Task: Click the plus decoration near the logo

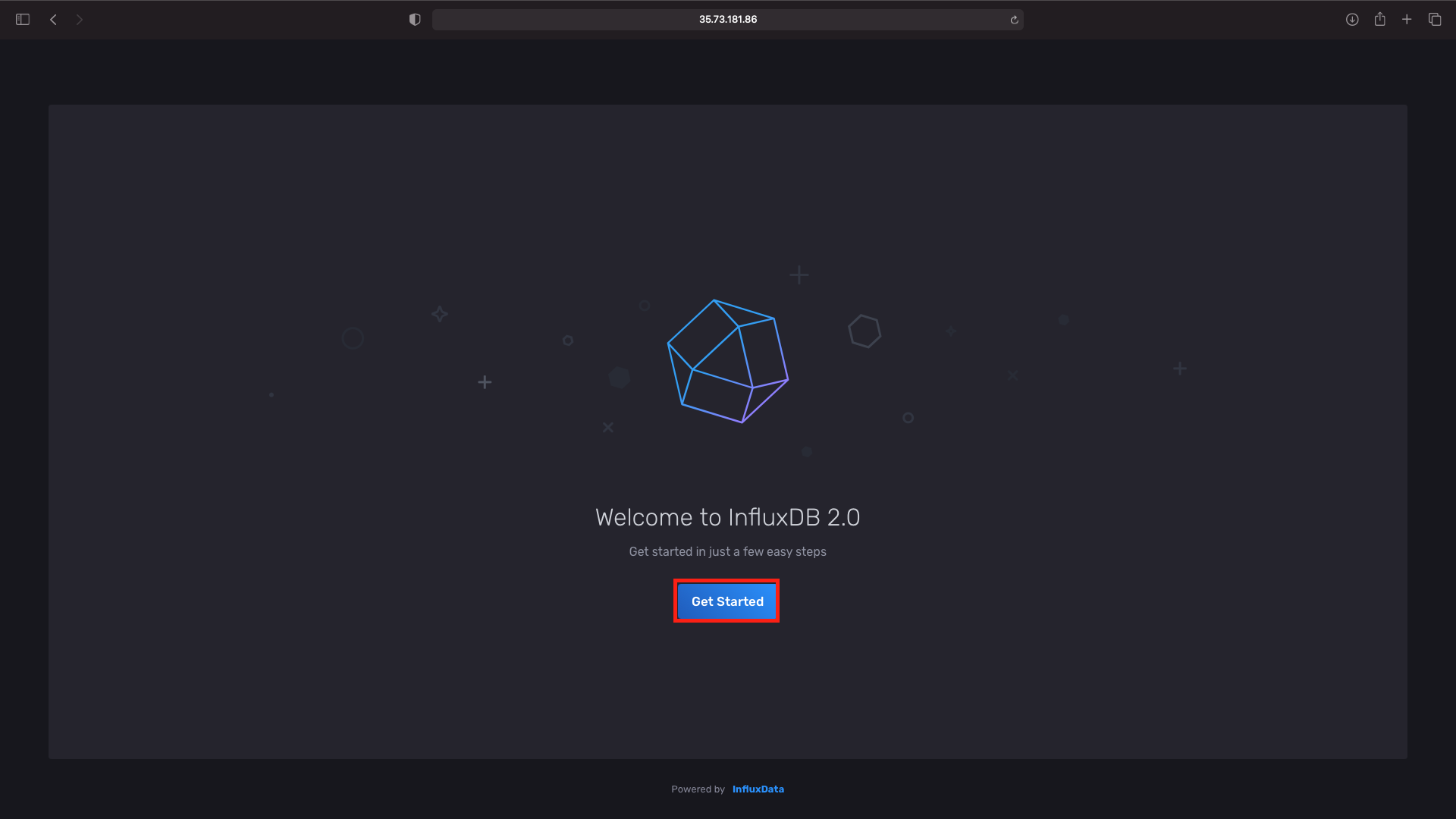Action: (799, 275)
